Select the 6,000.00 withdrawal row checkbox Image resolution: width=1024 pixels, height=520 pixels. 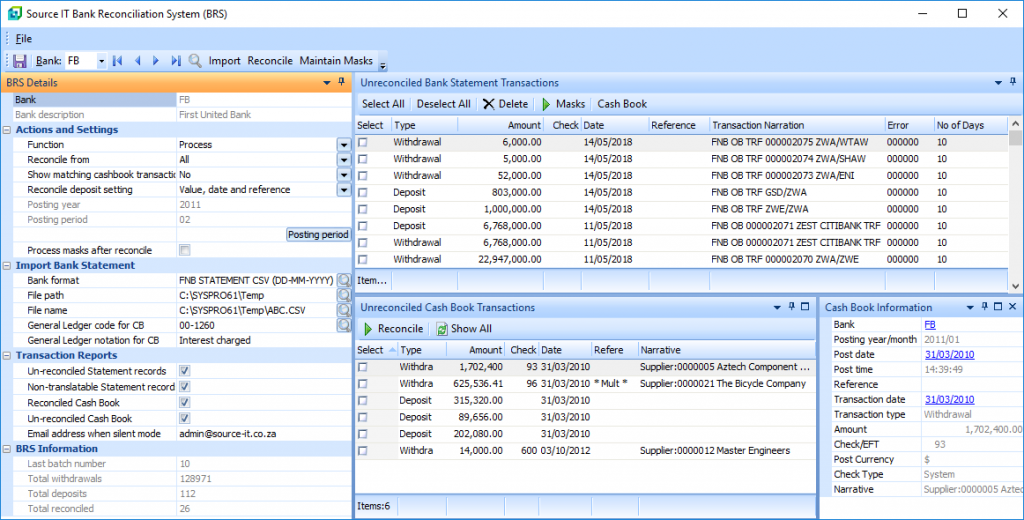point(363,143)
